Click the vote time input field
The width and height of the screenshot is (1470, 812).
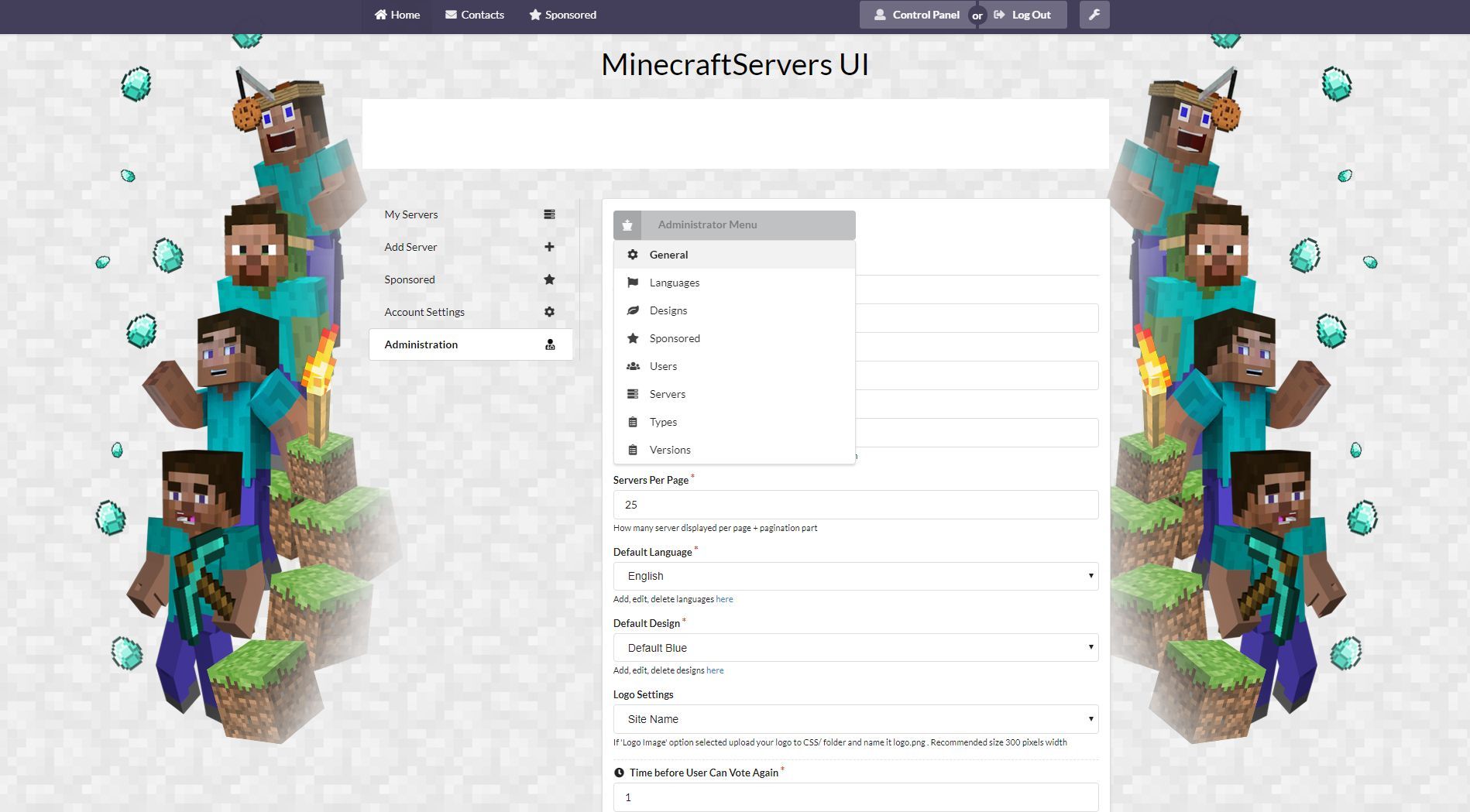pos(856,797)
